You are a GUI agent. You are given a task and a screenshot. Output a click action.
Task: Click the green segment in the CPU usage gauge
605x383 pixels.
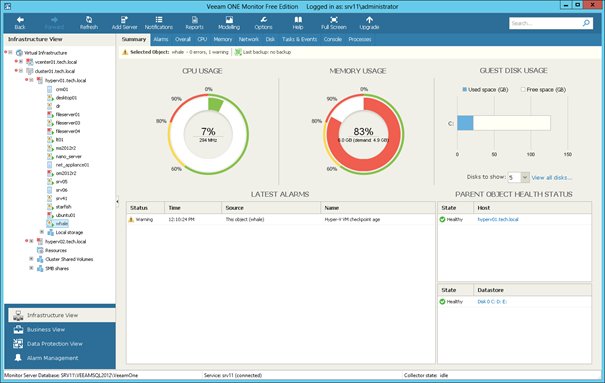point(215,105)
